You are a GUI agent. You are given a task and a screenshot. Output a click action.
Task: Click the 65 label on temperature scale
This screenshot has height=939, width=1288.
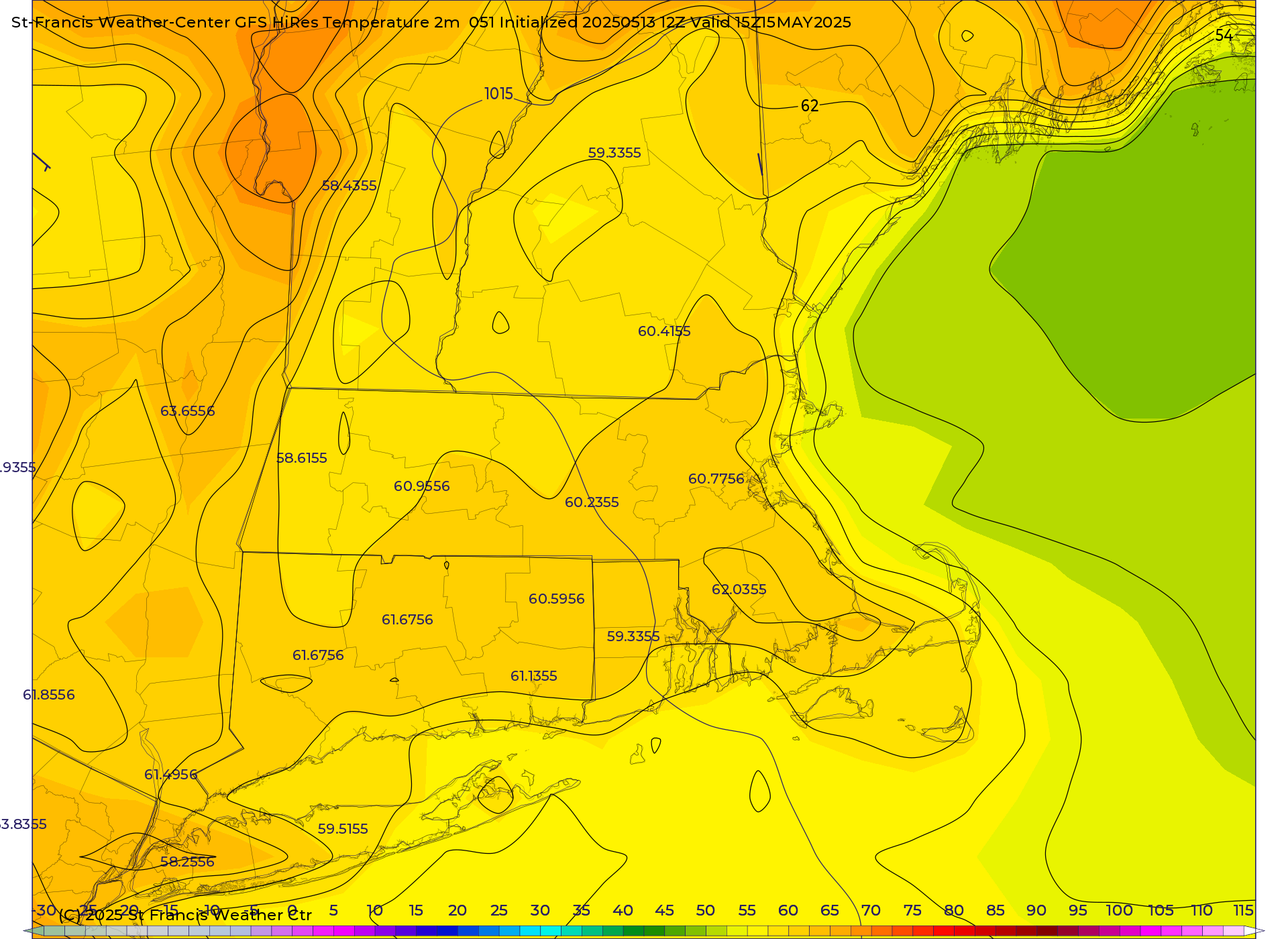[830, 910]
